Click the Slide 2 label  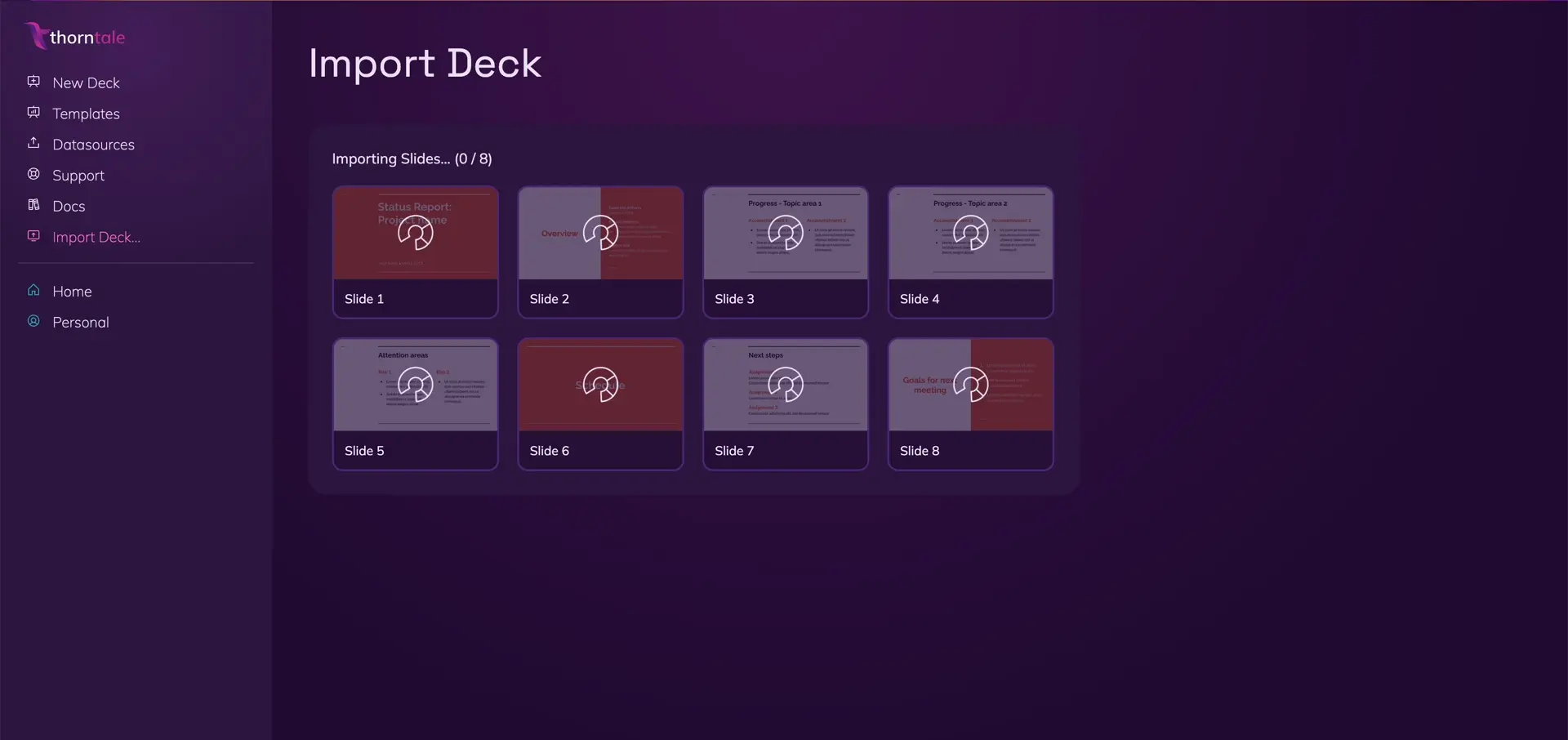550,299
